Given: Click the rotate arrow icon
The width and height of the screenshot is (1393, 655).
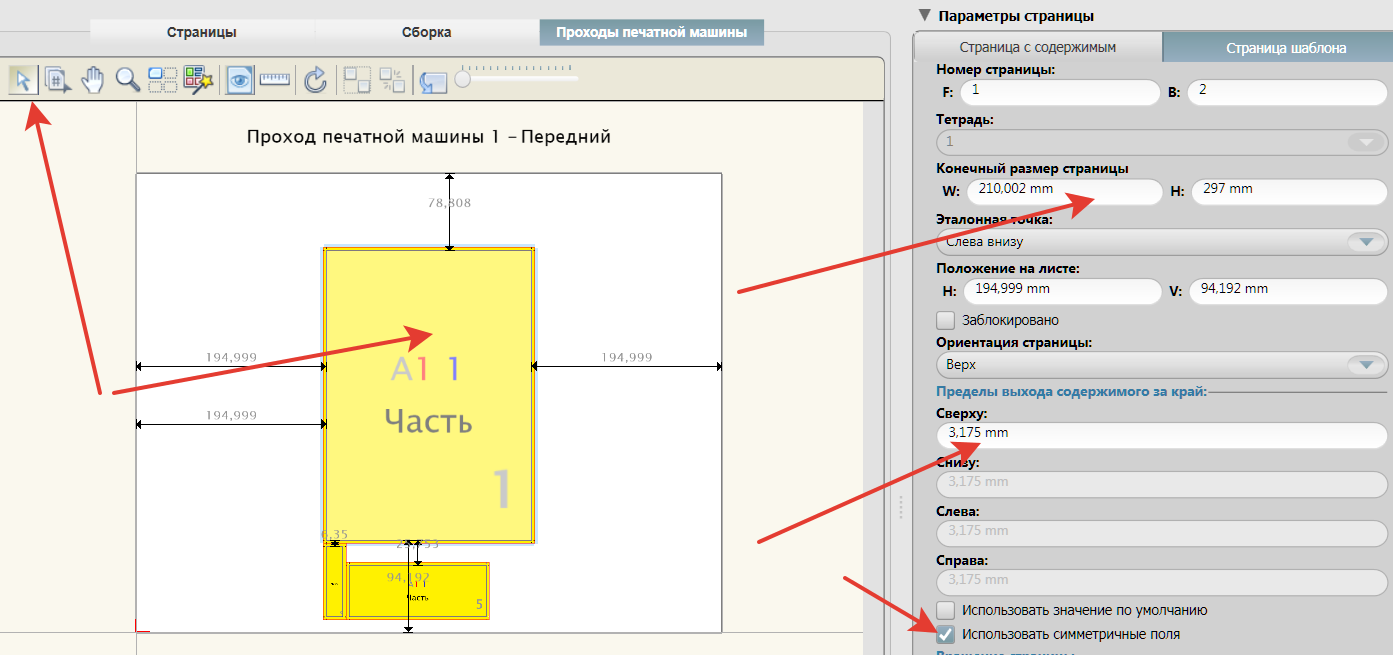Looking at the screenshot, I should tap(316, 80).
